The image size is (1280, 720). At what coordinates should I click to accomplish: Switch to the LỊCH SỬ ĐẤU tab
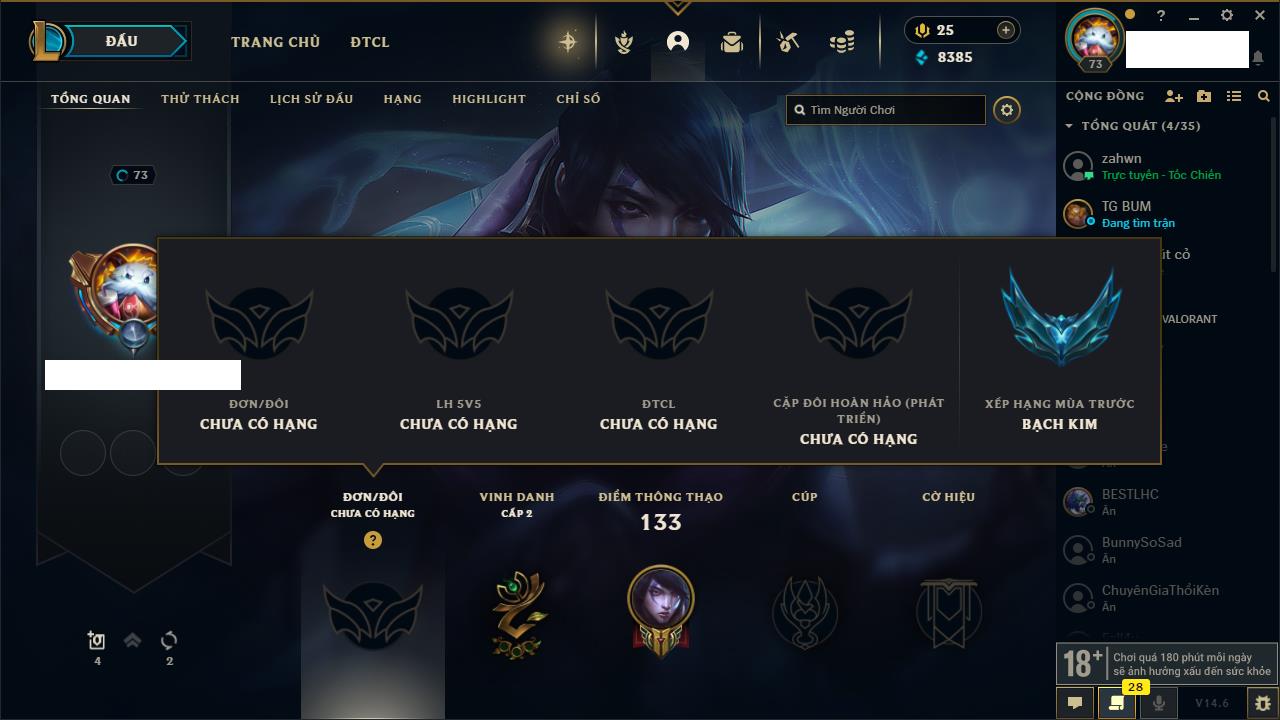[x=311, y=99]
